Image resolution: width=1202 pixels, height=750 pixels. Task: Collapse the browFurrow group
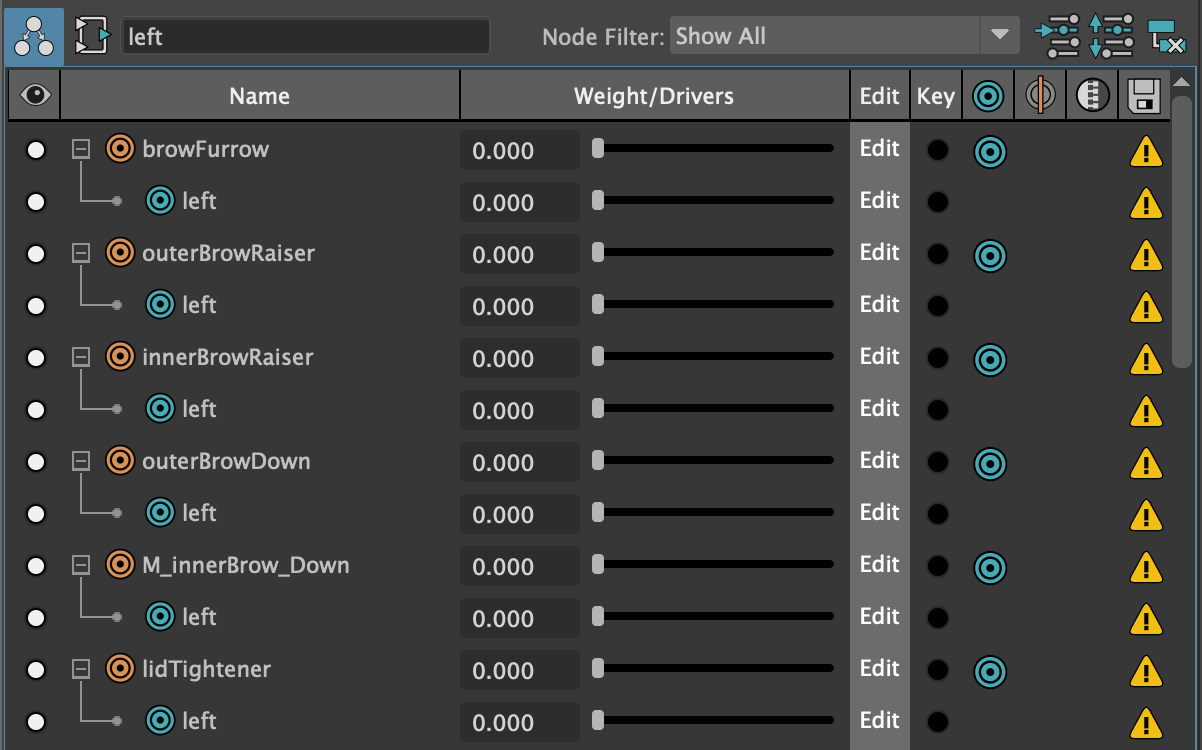81,149
